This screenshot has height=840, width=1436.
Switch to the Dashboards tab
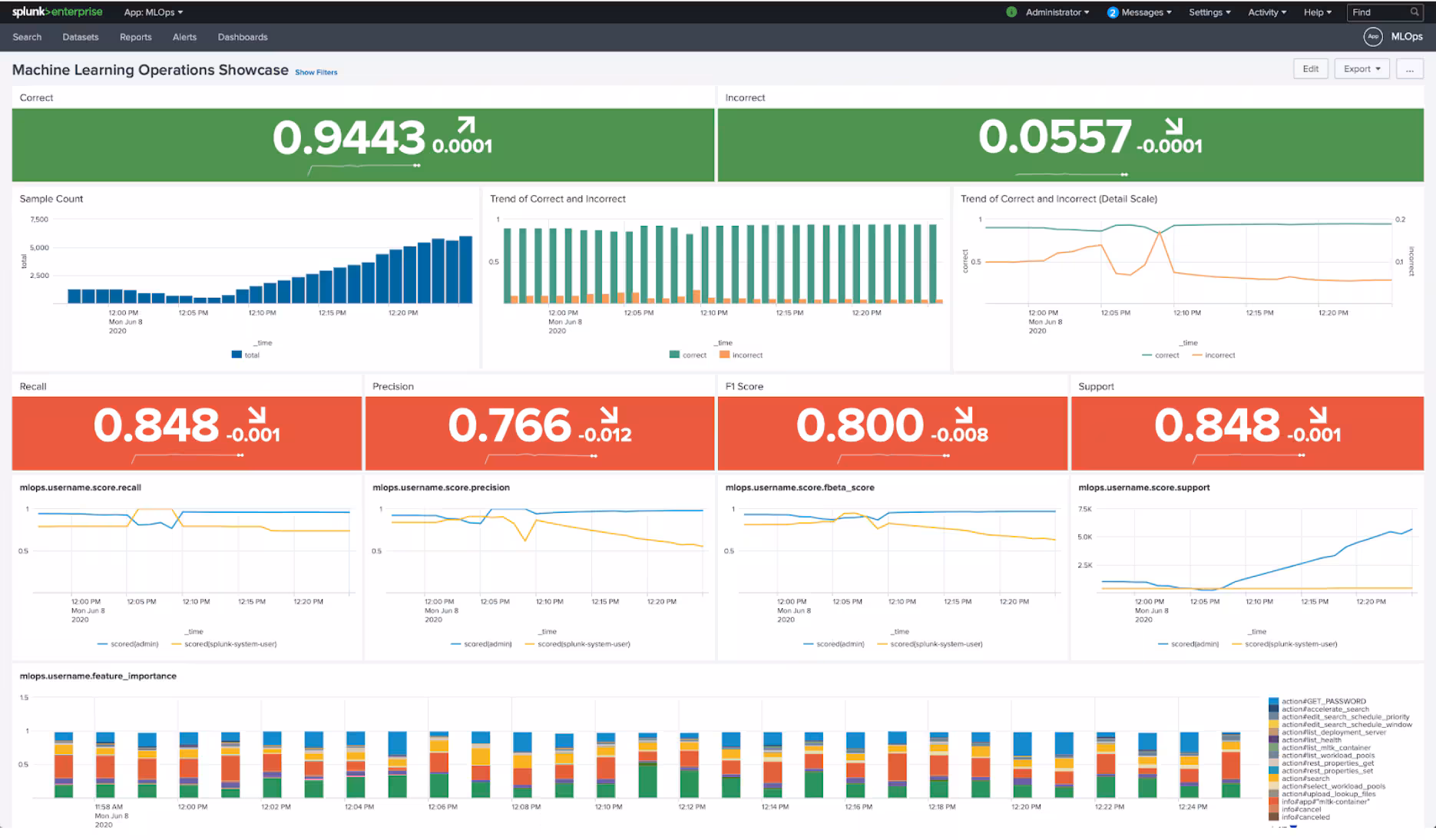pos(242,37)
